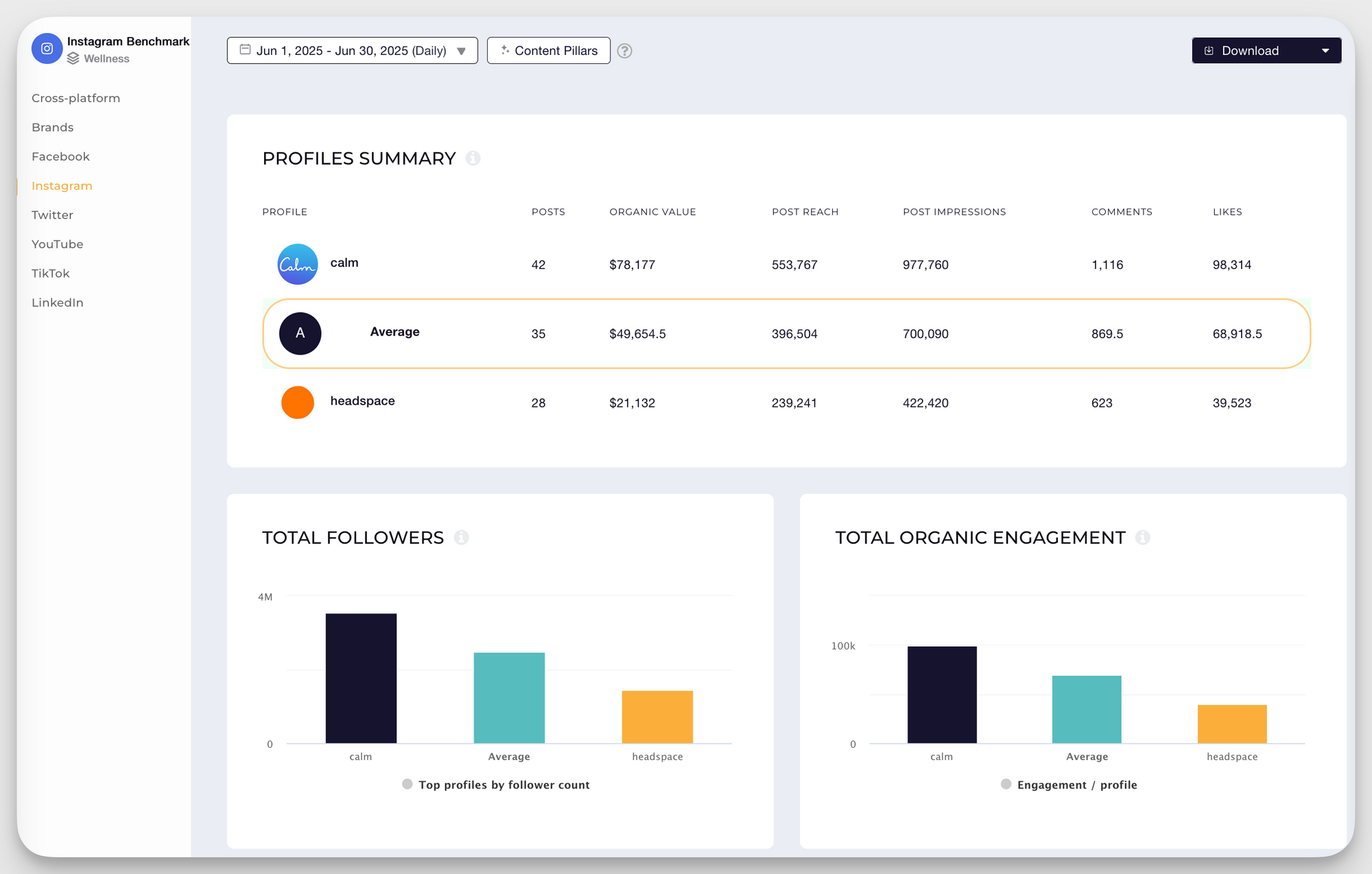Sort by POST IMPRESSIONS column header
1372x874 pixels.
click(x=954, y=212)
